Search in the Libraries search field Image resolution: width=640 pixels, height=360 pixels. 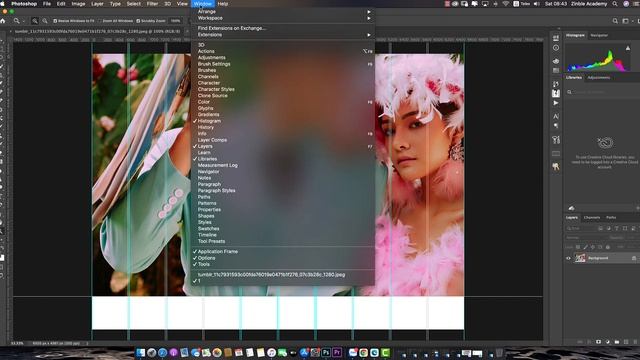(604, 92)
